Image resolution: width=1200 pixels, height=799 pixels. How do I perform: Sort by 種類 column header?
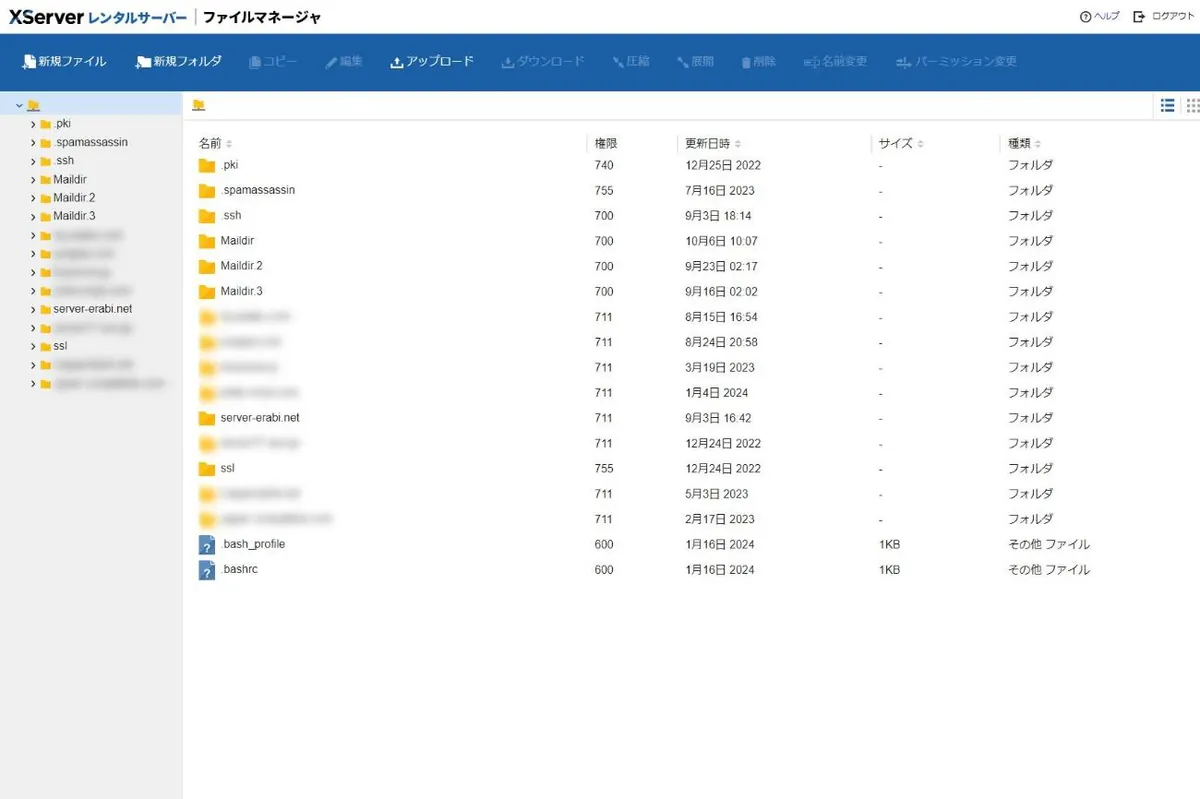tap(1024, 144)
